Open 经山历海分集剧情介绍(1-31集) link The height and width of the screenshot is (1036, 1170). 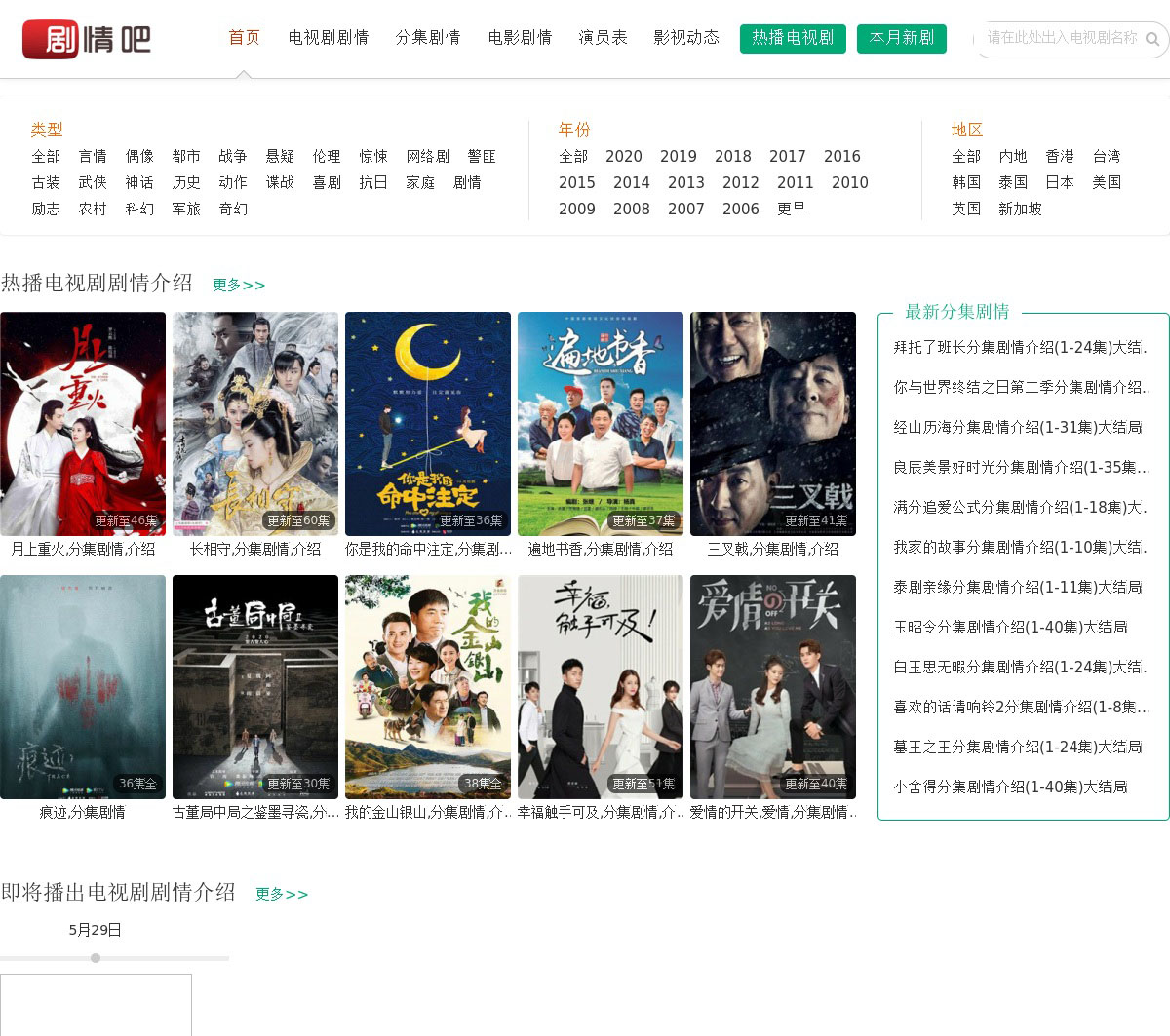pyautogui.click(x=1018, y=428)
